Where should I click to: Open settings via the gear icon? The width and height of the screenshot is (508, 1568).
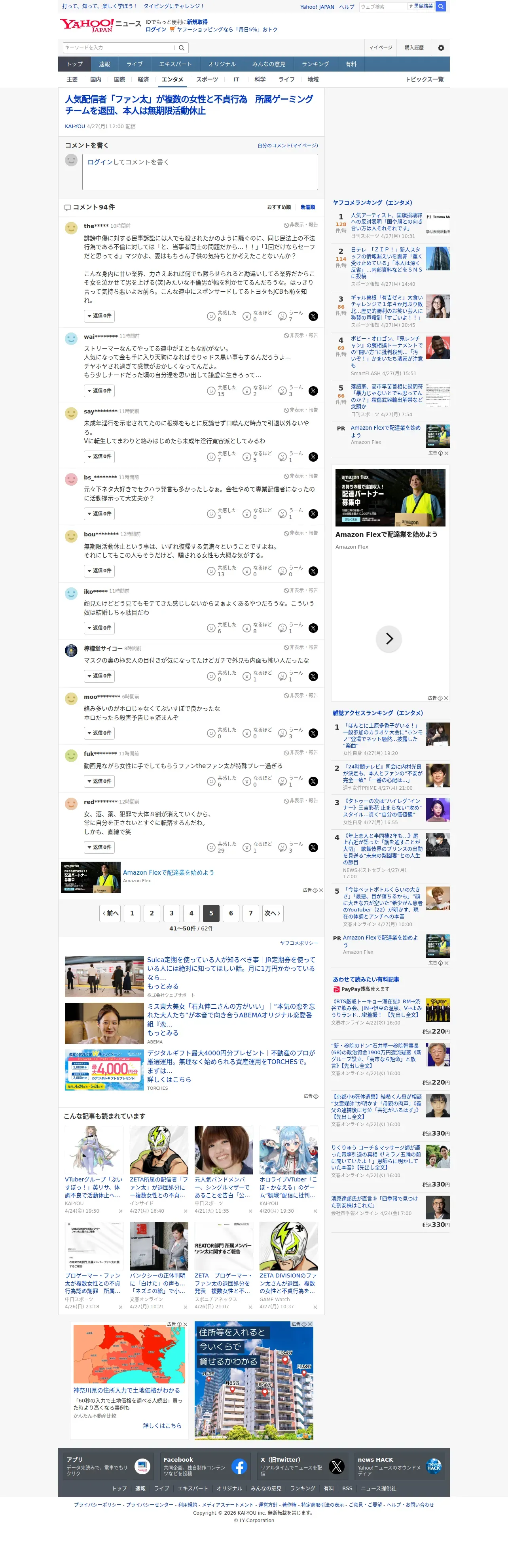(441, 47)
